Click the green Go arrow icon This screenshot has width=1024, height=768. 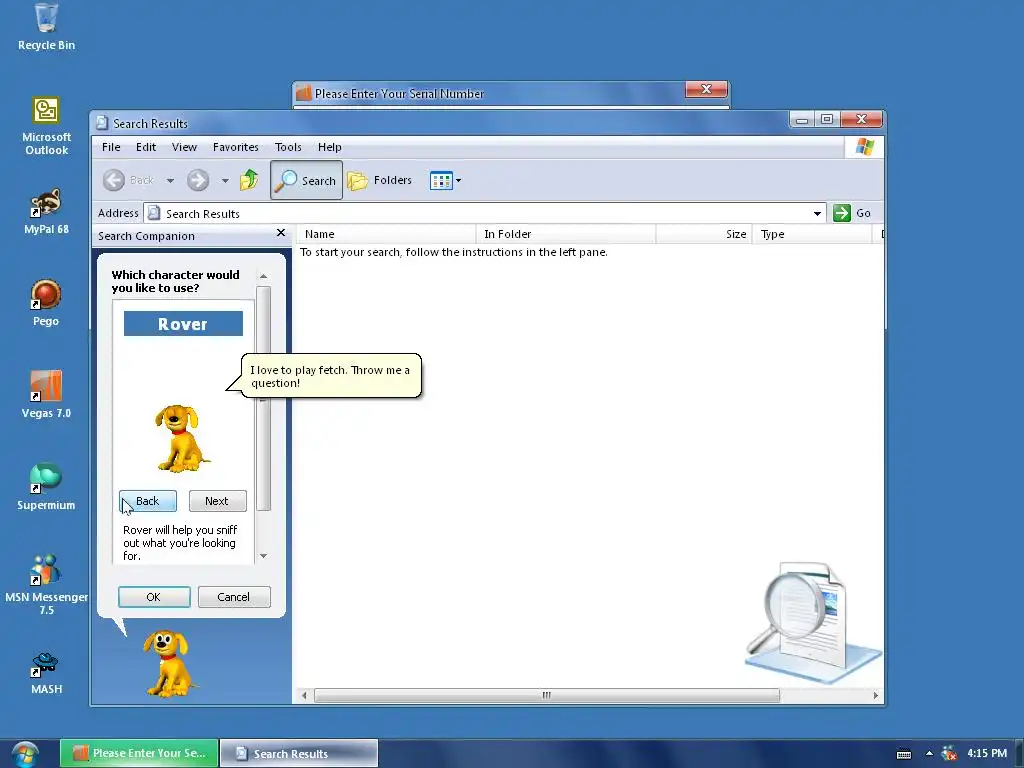[842, 213]
